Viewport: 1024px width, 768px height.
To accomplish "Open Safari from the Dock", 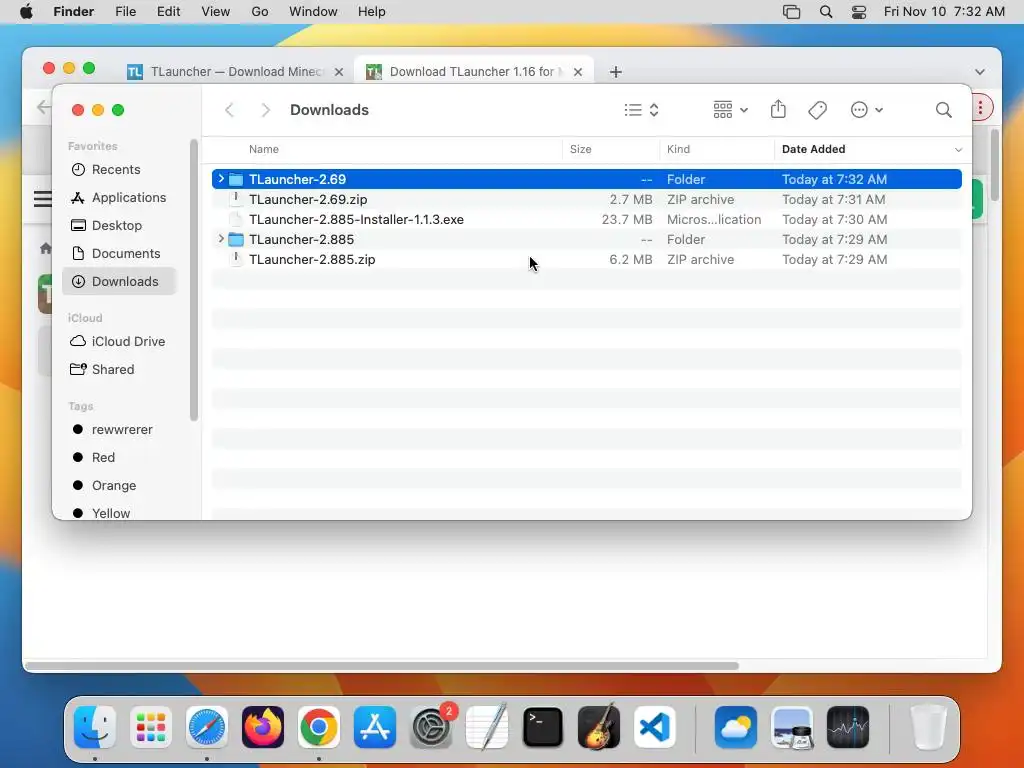I will coord(207,727).
